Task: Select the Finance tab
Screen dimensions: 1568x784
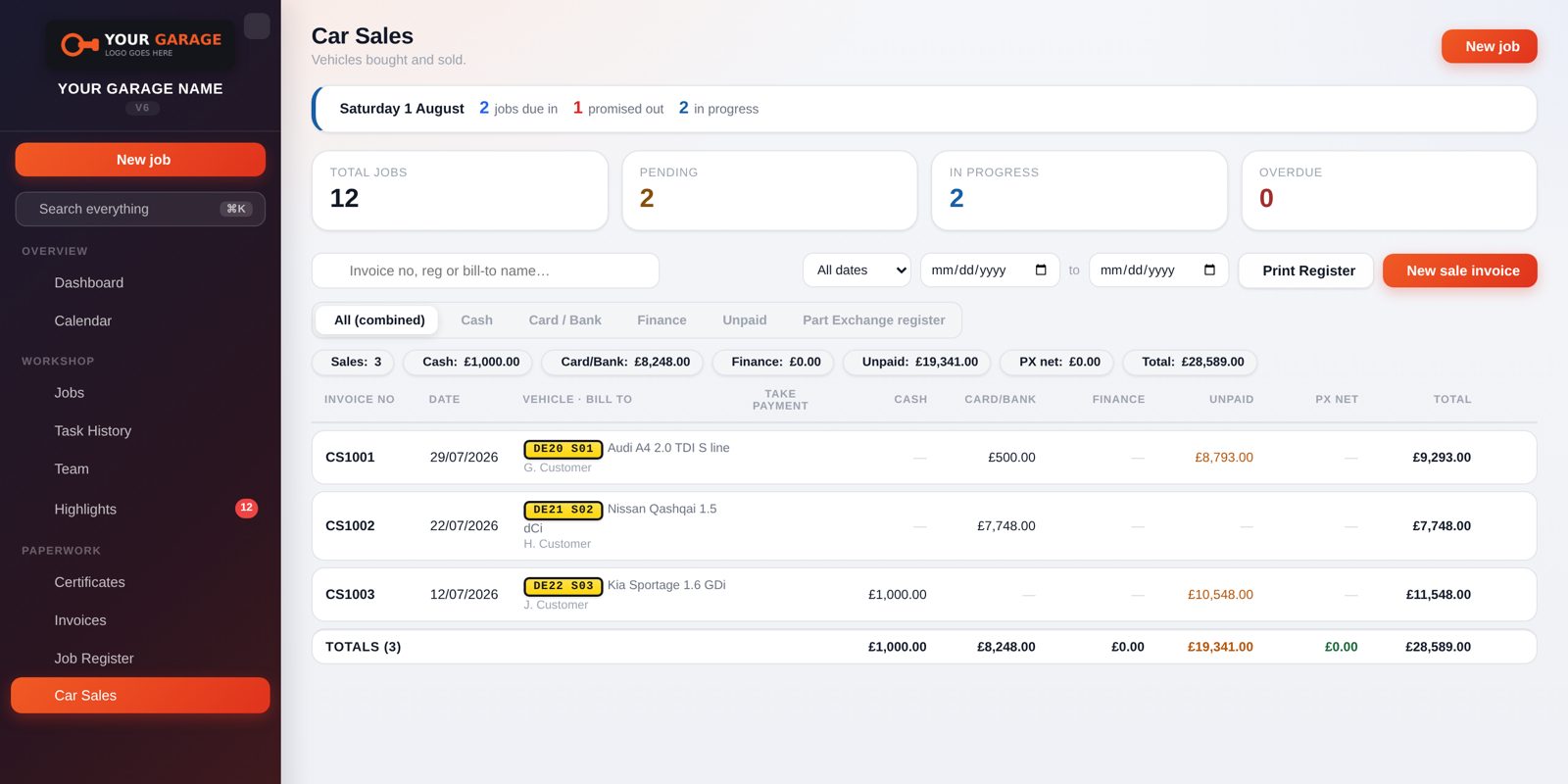Action: pyautogui.click(x=661, y=320)
